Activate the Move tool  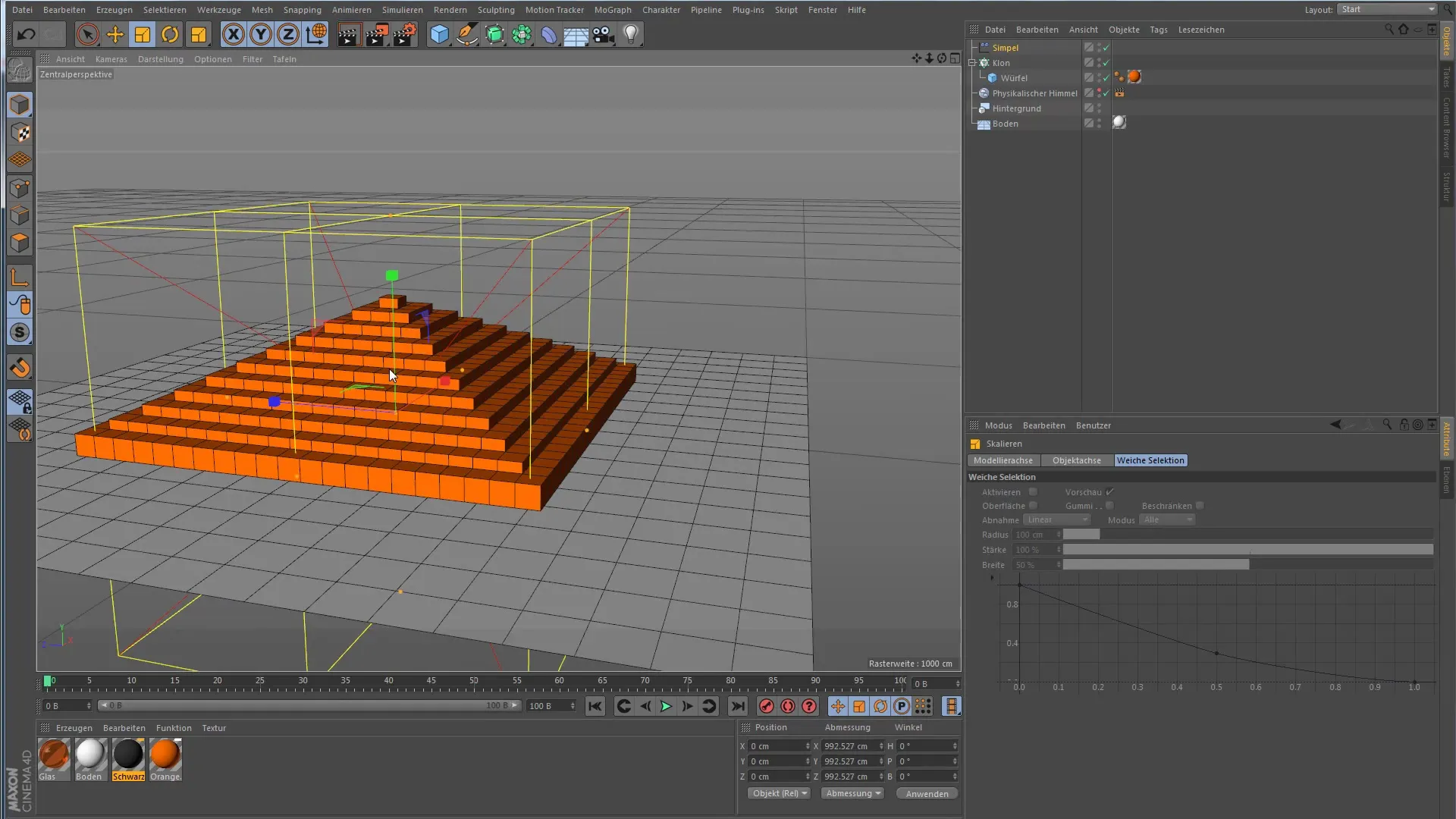click(115, 34)
